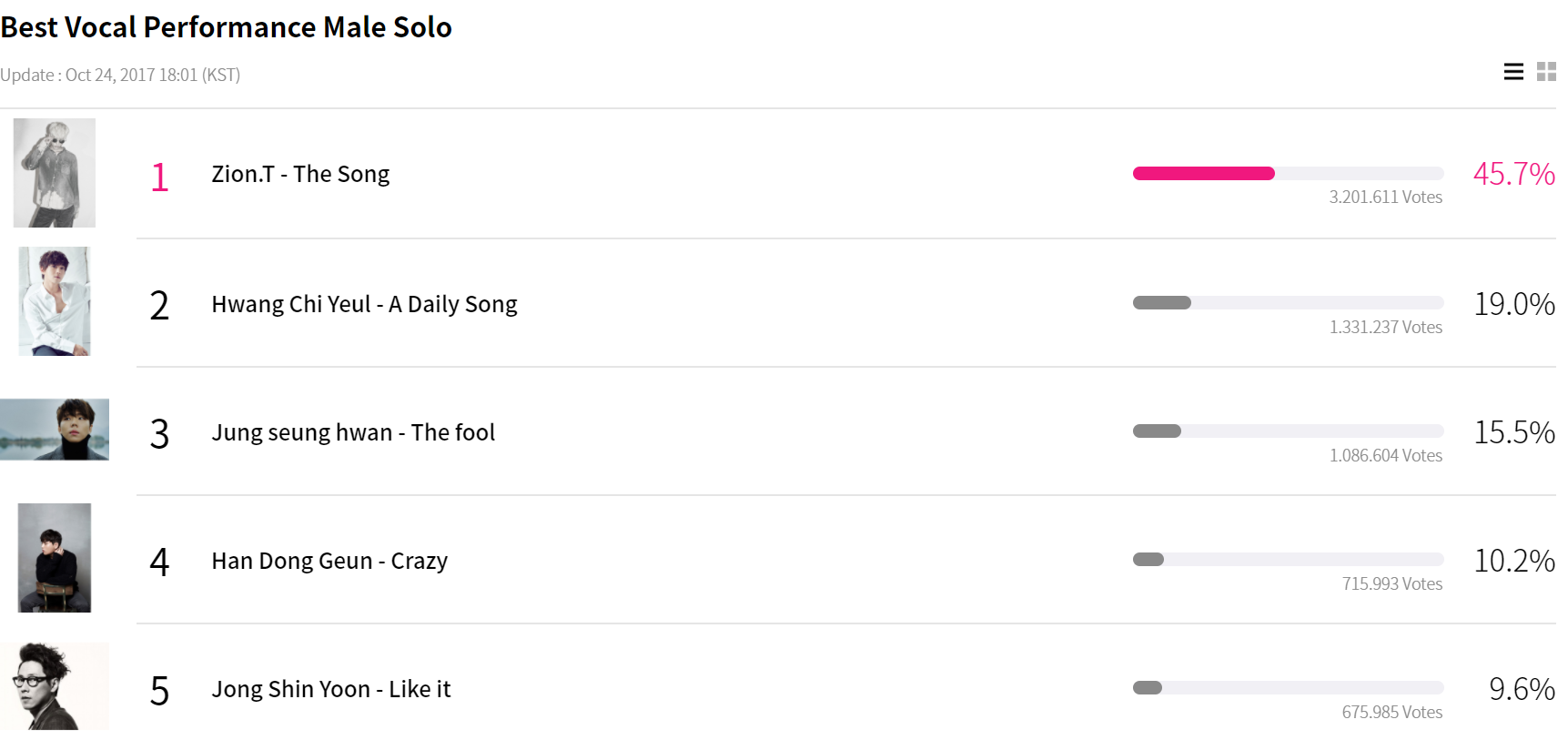Click Hwang Chi Yeul vote progress bar
Image resolution: width=1568 pixels, height=750 pixels.
point(1288,303)
